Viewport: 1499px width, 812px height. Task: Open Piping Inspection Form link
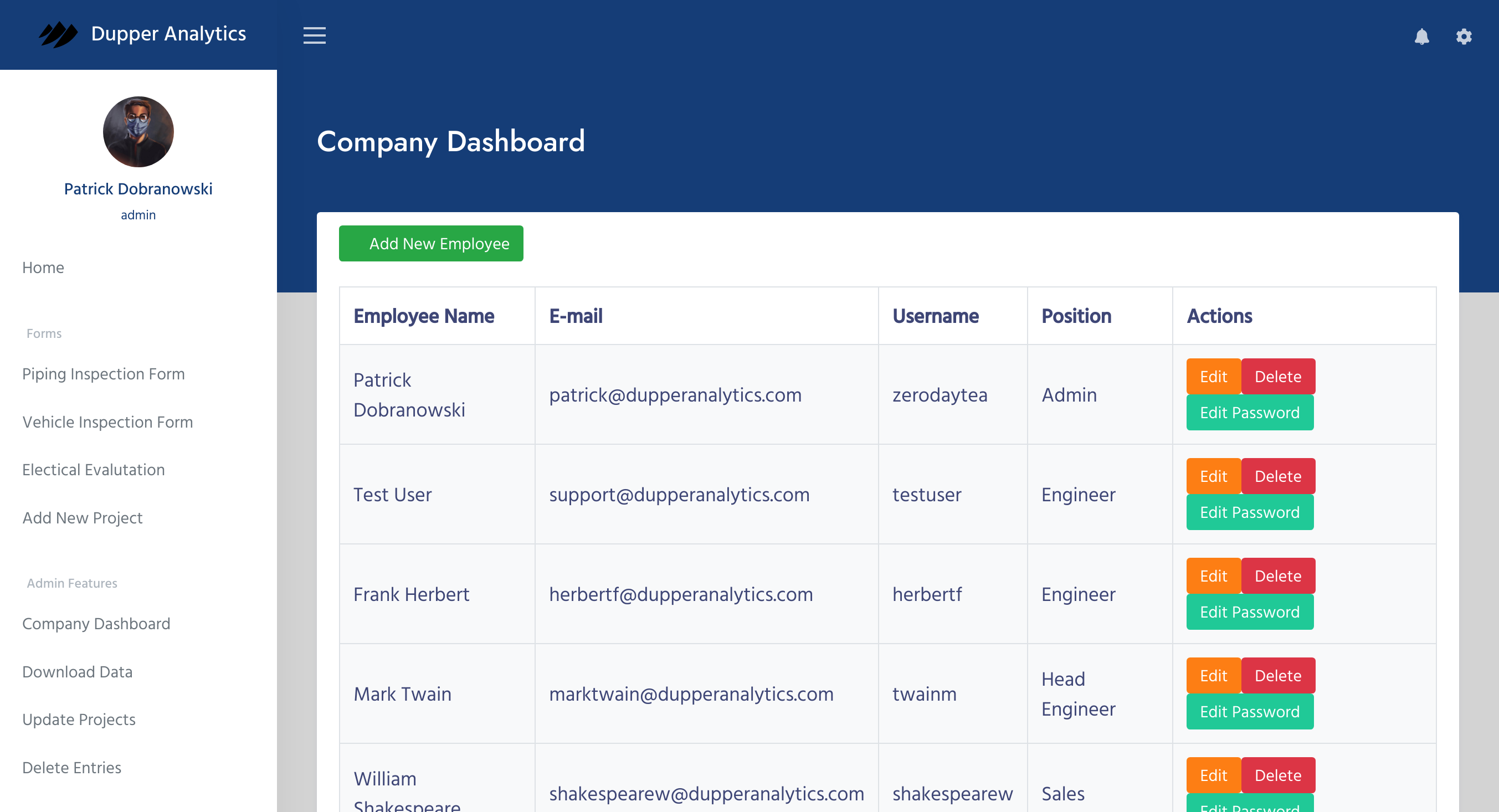103,374
